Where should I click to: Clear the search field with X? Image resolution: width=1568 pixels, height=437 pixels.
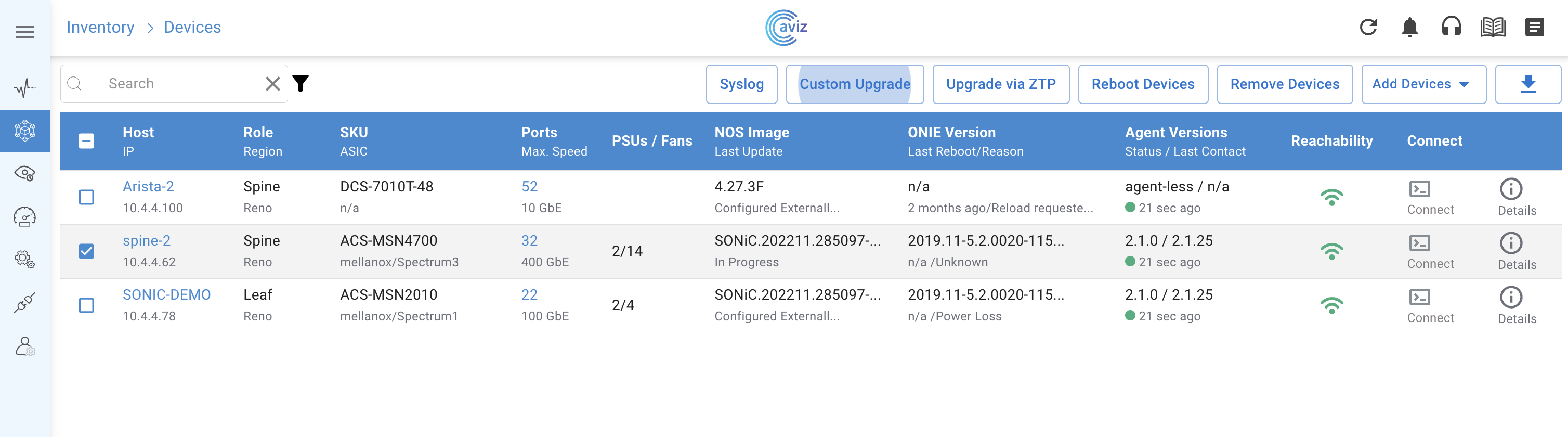(x=273, y=84)
